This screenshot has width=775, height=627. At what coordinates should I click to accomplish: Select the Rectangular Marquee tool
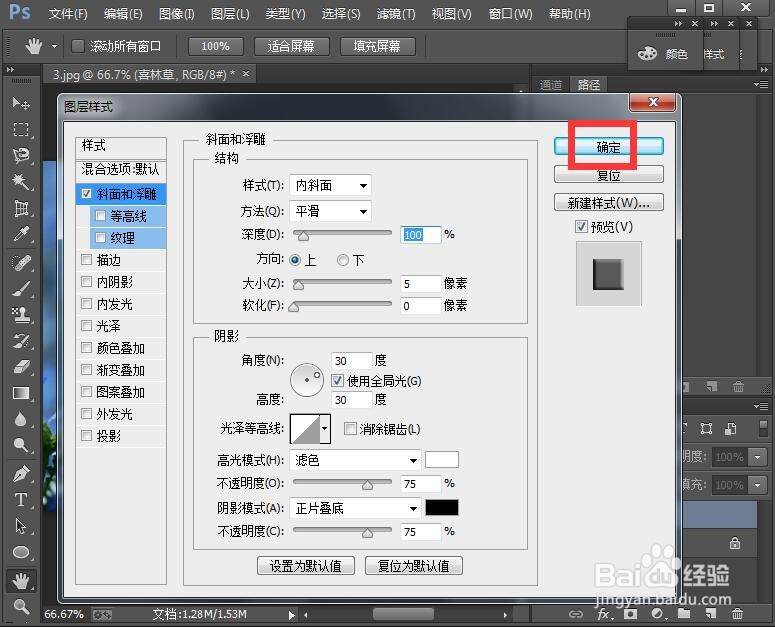pos(21,129)
